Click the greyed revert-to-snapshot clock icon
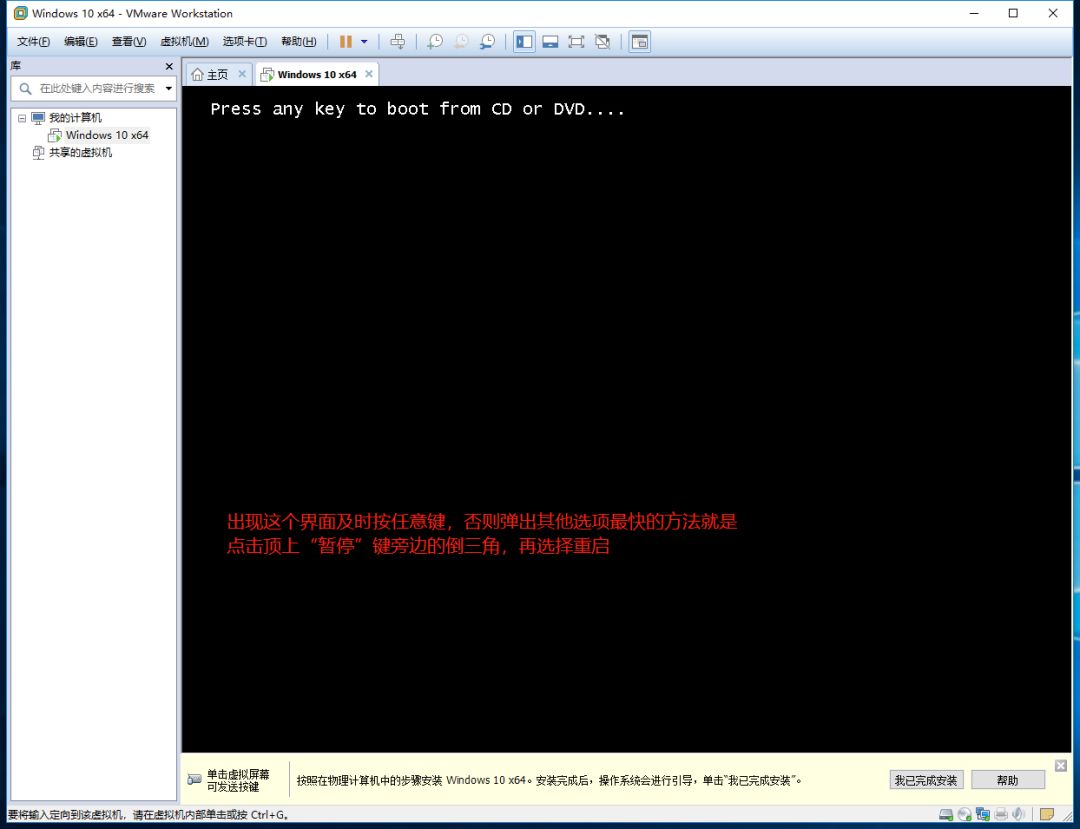This screenshot has width=1080, height=829. (x=461, y=42)
